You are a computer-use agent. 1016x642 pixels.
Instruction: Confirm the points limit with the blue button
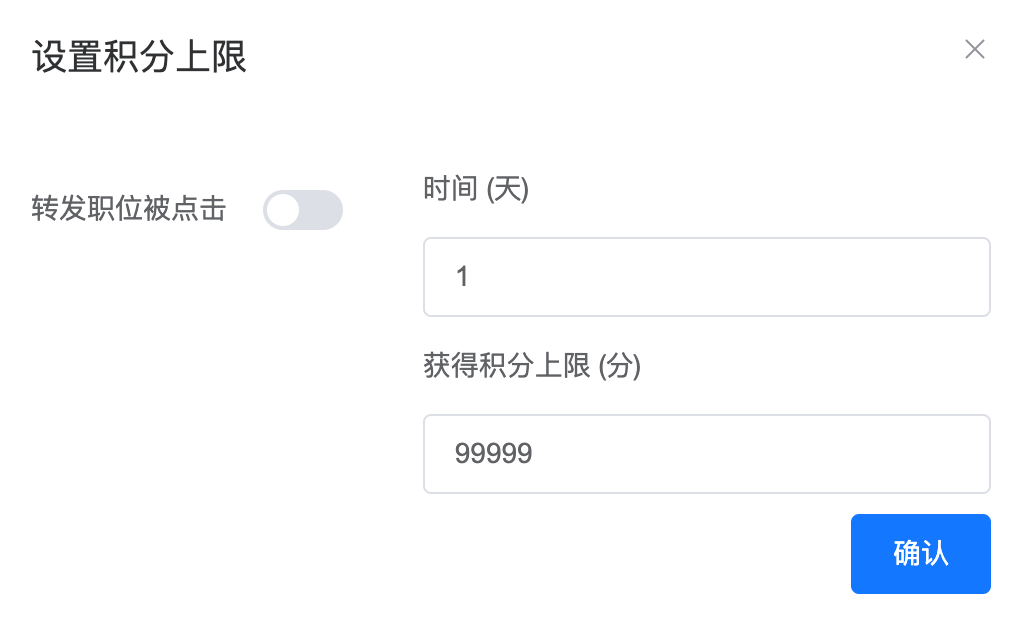tap(921, 554)
